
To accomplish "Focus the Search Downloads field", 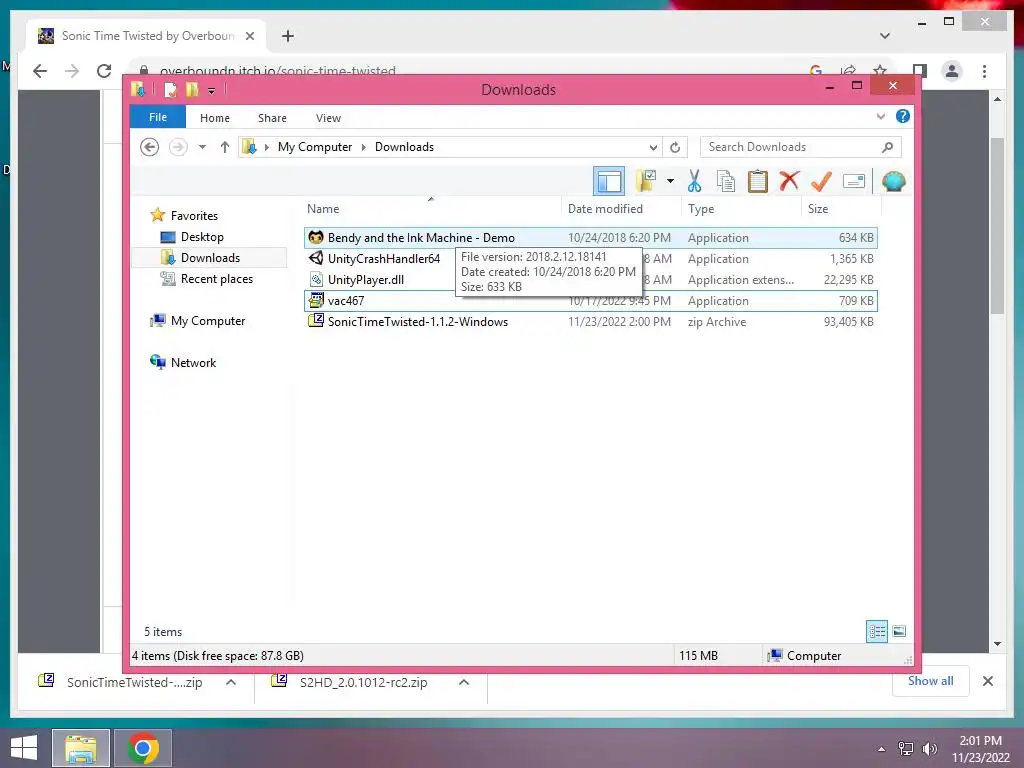I will tap(801, 147).
